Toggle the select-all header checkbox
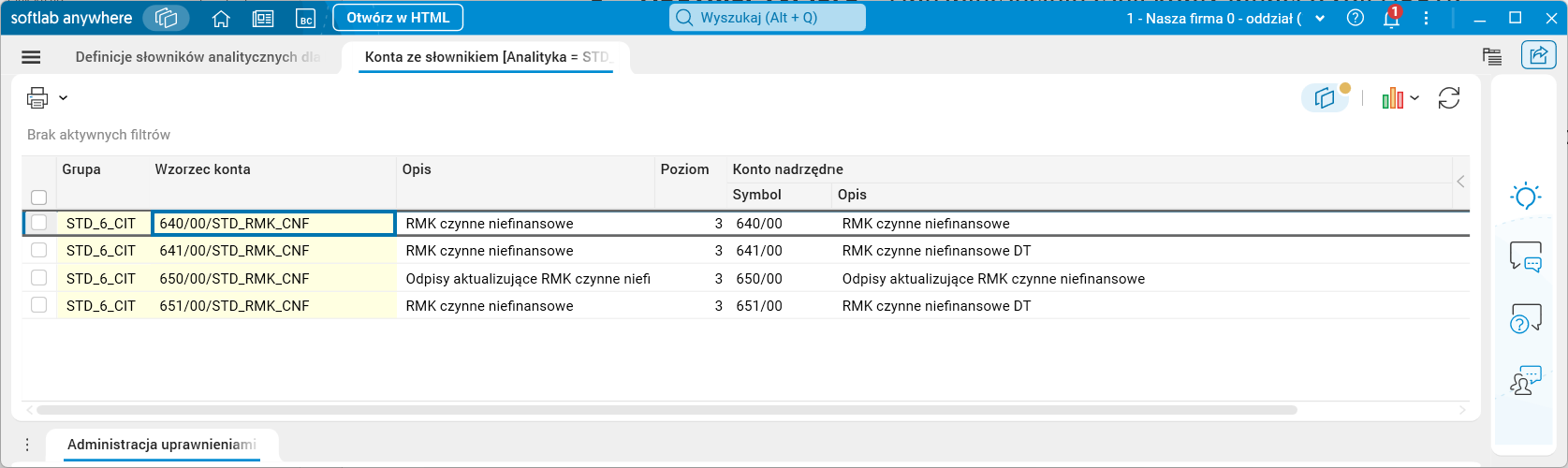Image resolution: width=1568 pixels, height=468 pixels. [38, 197]
